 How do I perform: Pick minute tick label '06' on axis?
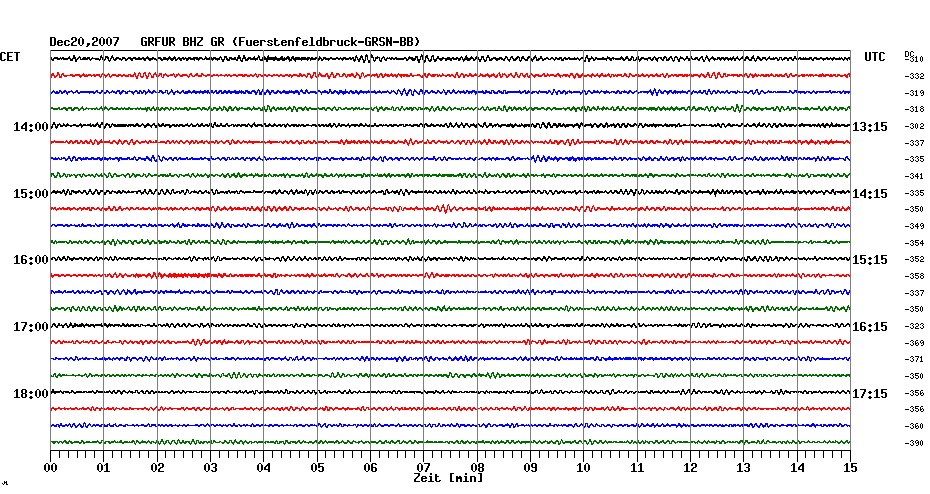click(371, 468)
